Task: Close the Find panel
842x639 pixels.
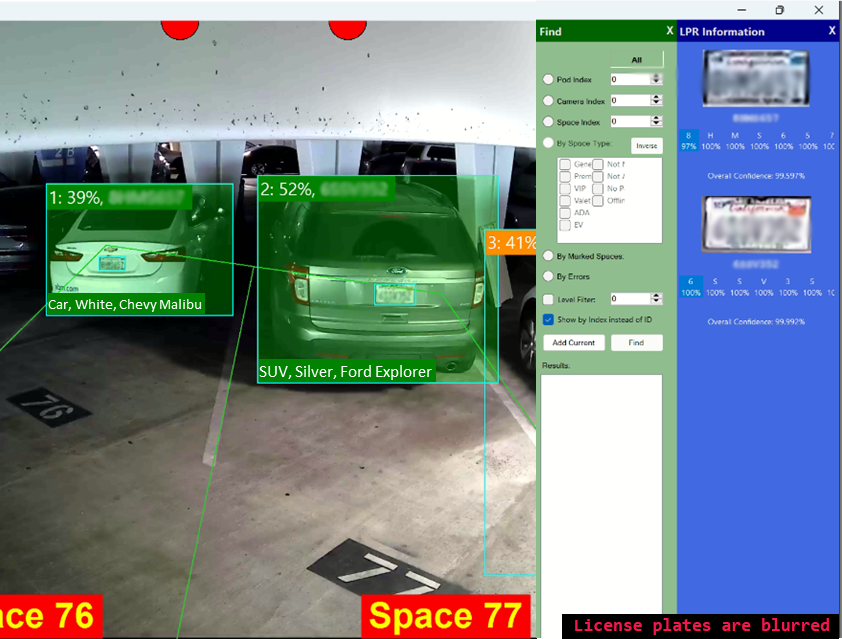Action: (x=669, y=31)
